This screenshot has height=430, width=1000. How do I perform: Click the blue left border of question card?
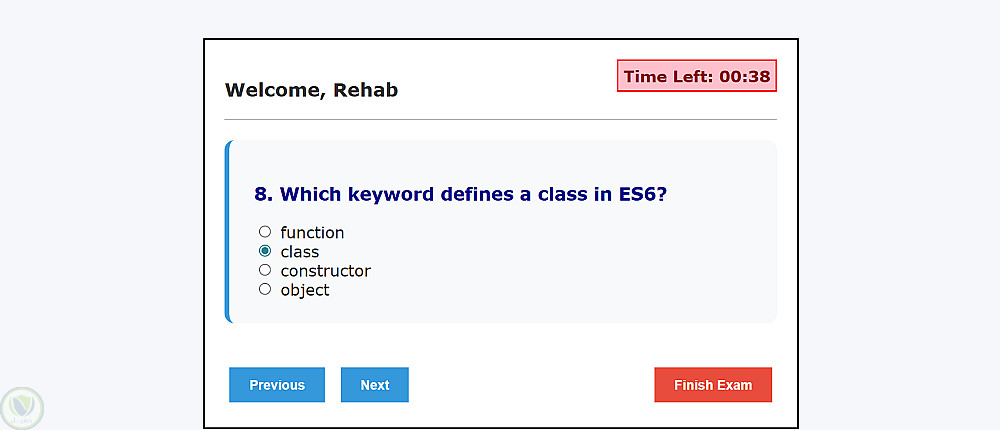tap(228, 232)
